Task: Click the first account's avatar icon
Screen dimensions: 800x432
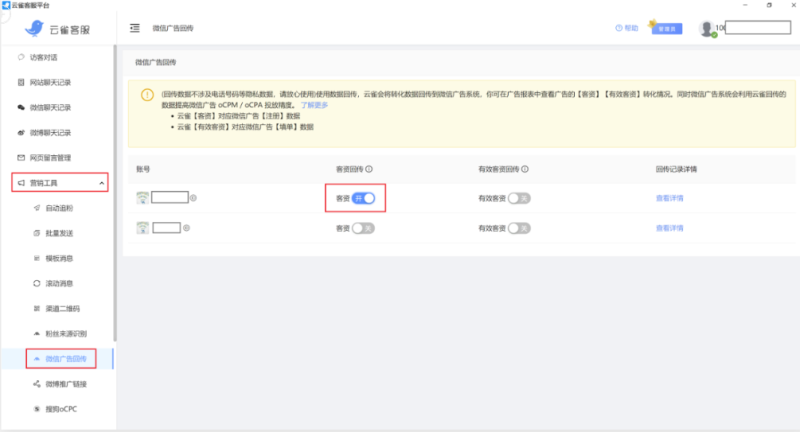Action: [142, 198]
